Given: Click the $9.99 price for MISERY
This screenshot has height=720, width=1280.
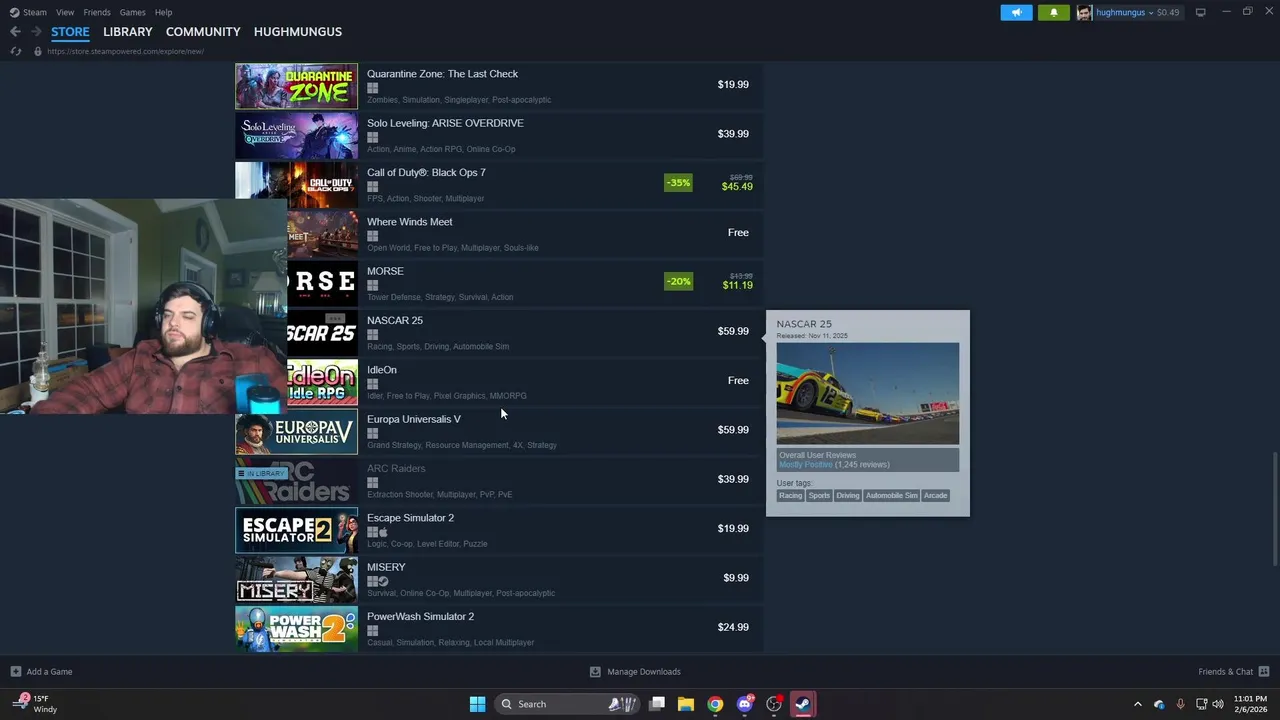Looking at the screenshot, I should pyautogui.click(x=736, y=578).
